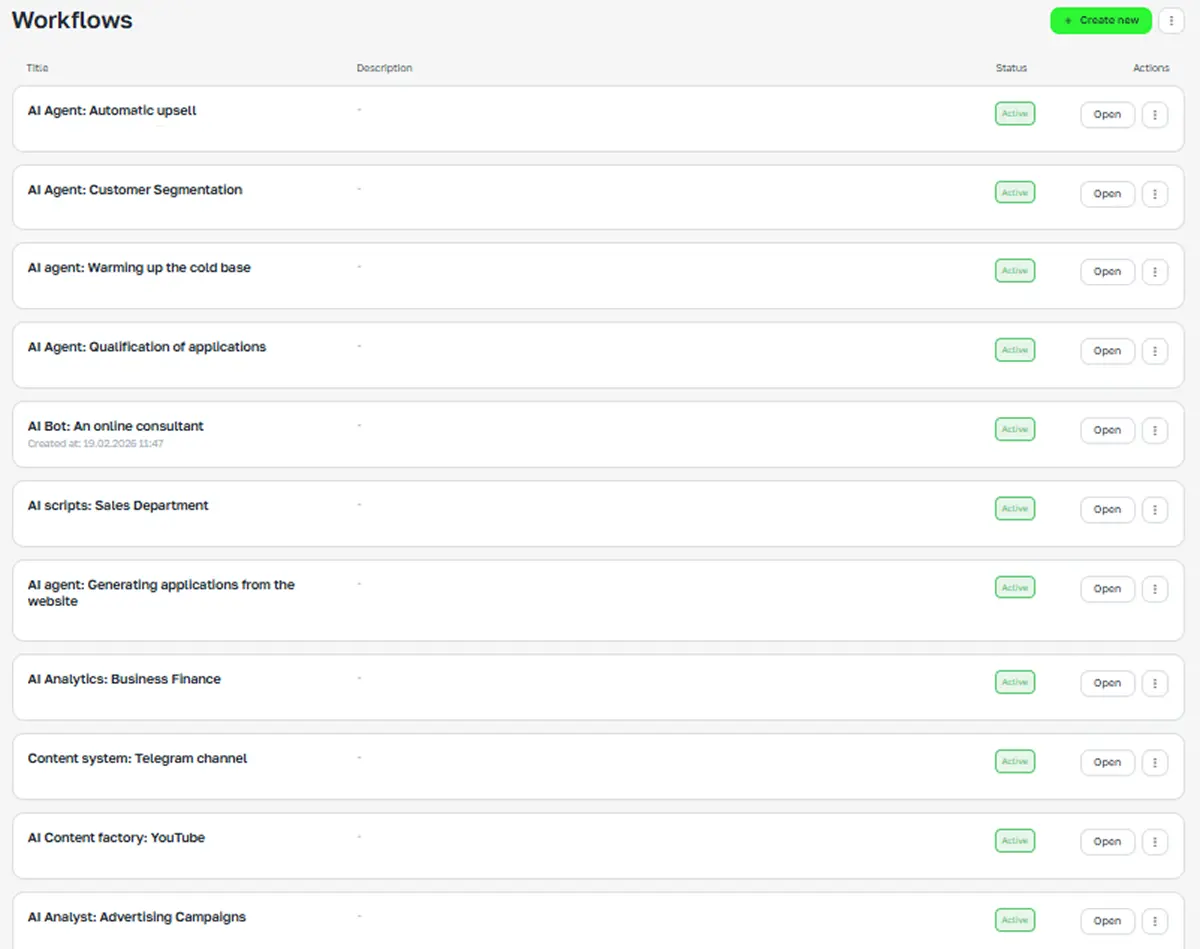This screenshot has height=949, width=1200.
Task: Show more actions for Warming up the cold base
Action: coord(1155,272)
